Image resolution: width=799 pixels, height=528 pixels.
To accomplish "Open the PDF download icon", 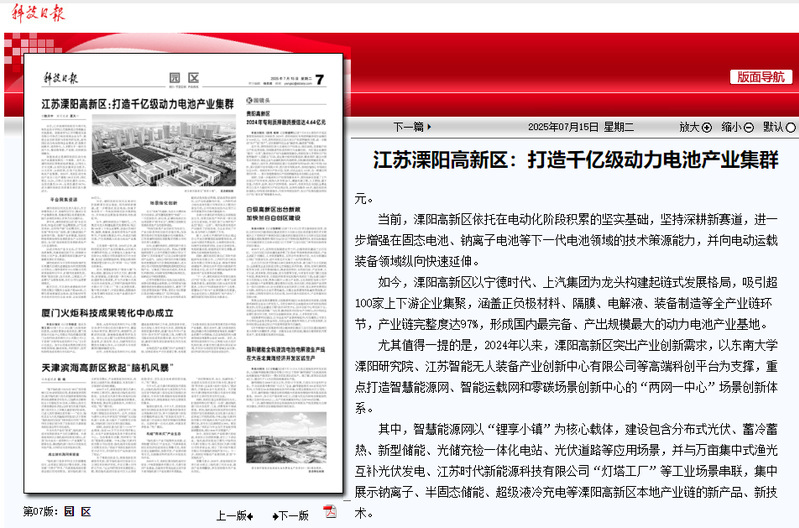I will tap(329, 514).
